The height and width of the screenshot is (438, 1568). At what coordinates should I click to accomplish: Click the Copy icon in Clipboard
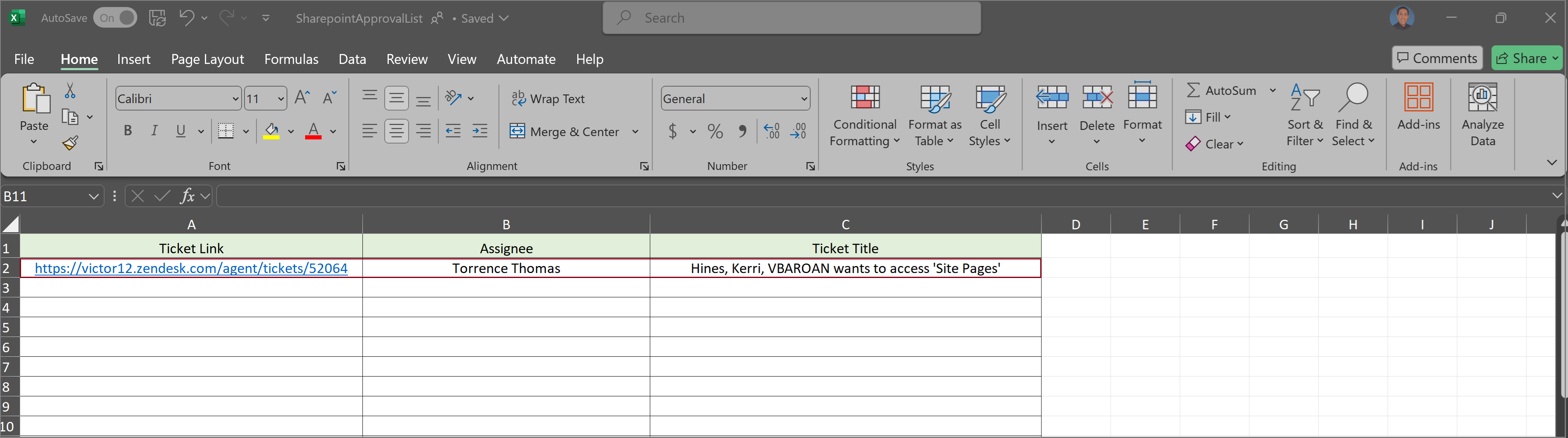point(69,117)
